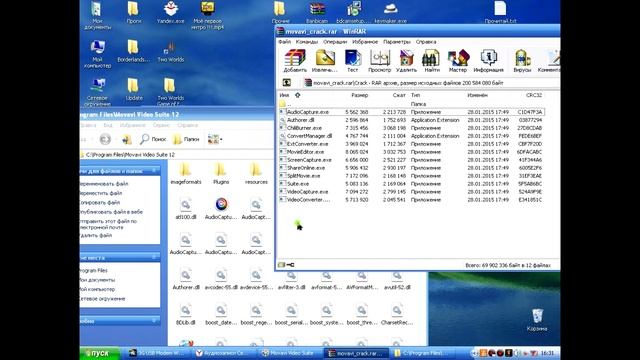
Task: Click the Поиск (Search) button in the Explorer toolbar
Action: [x=153, y=139]
